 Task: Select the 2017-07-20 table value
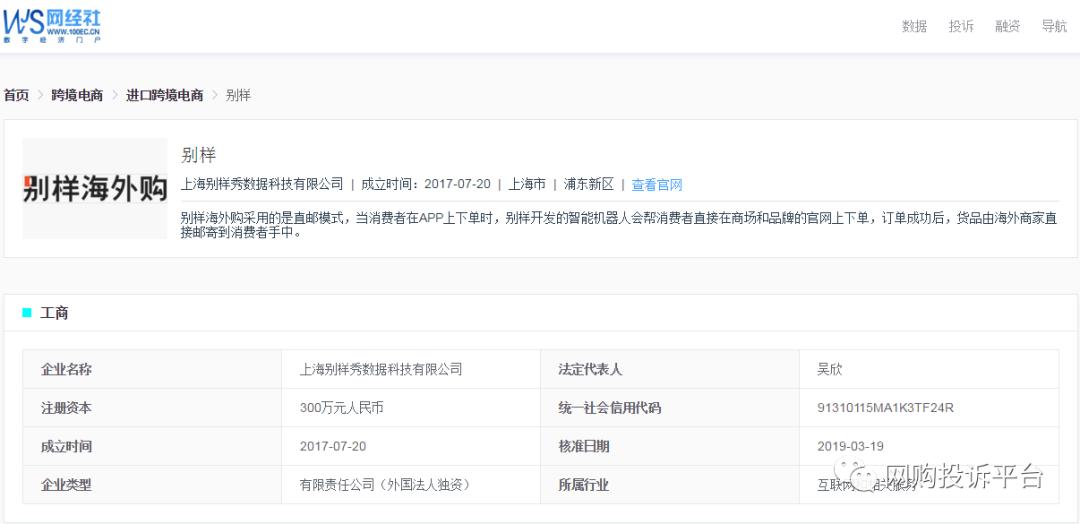point(333,447)
